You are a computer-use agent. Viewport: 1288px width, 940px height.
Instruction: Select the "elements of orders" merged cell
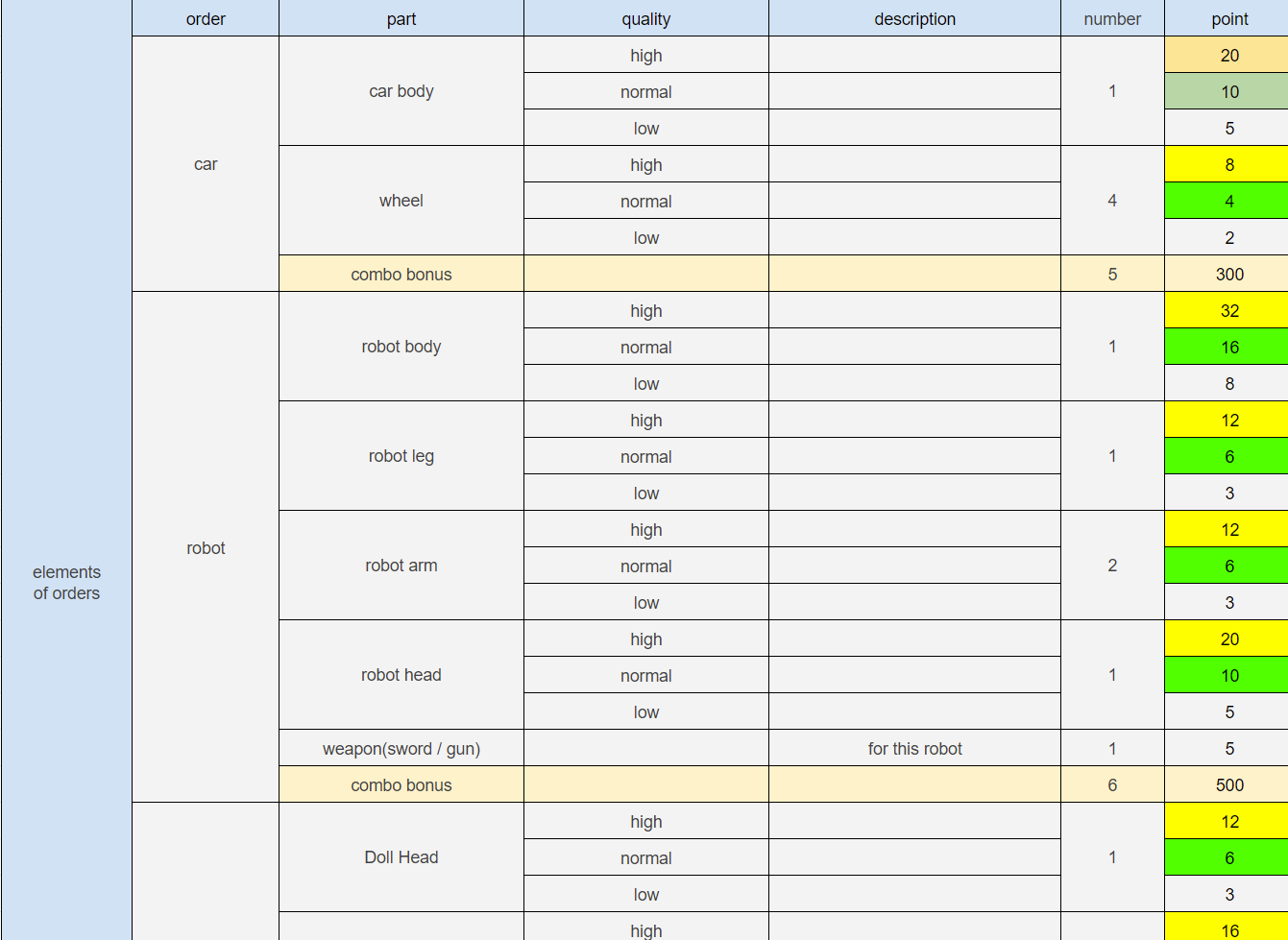pos(66,583)
